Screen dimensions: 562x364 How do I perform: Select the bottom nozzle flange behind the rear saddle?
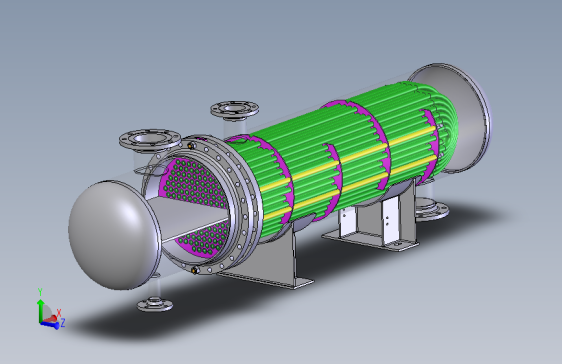pos(432,210)
